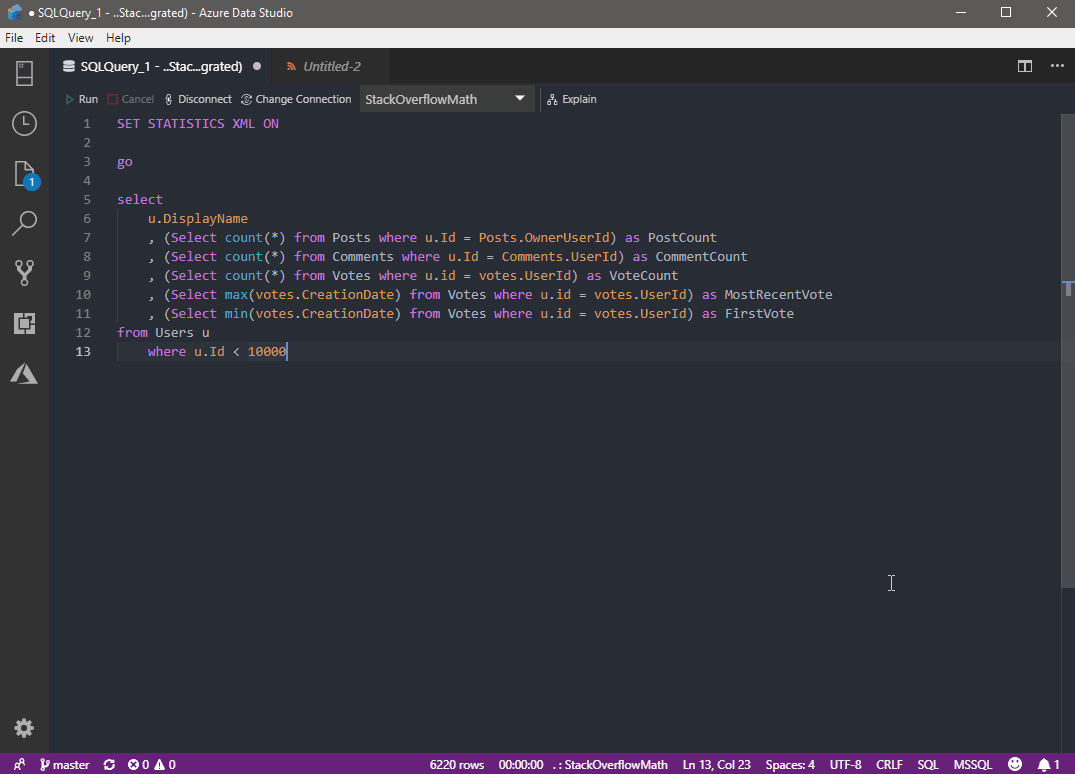Click the value 10000 on line 13
Viewport: 1075px width, 774px height.
(x=267, y=352)
